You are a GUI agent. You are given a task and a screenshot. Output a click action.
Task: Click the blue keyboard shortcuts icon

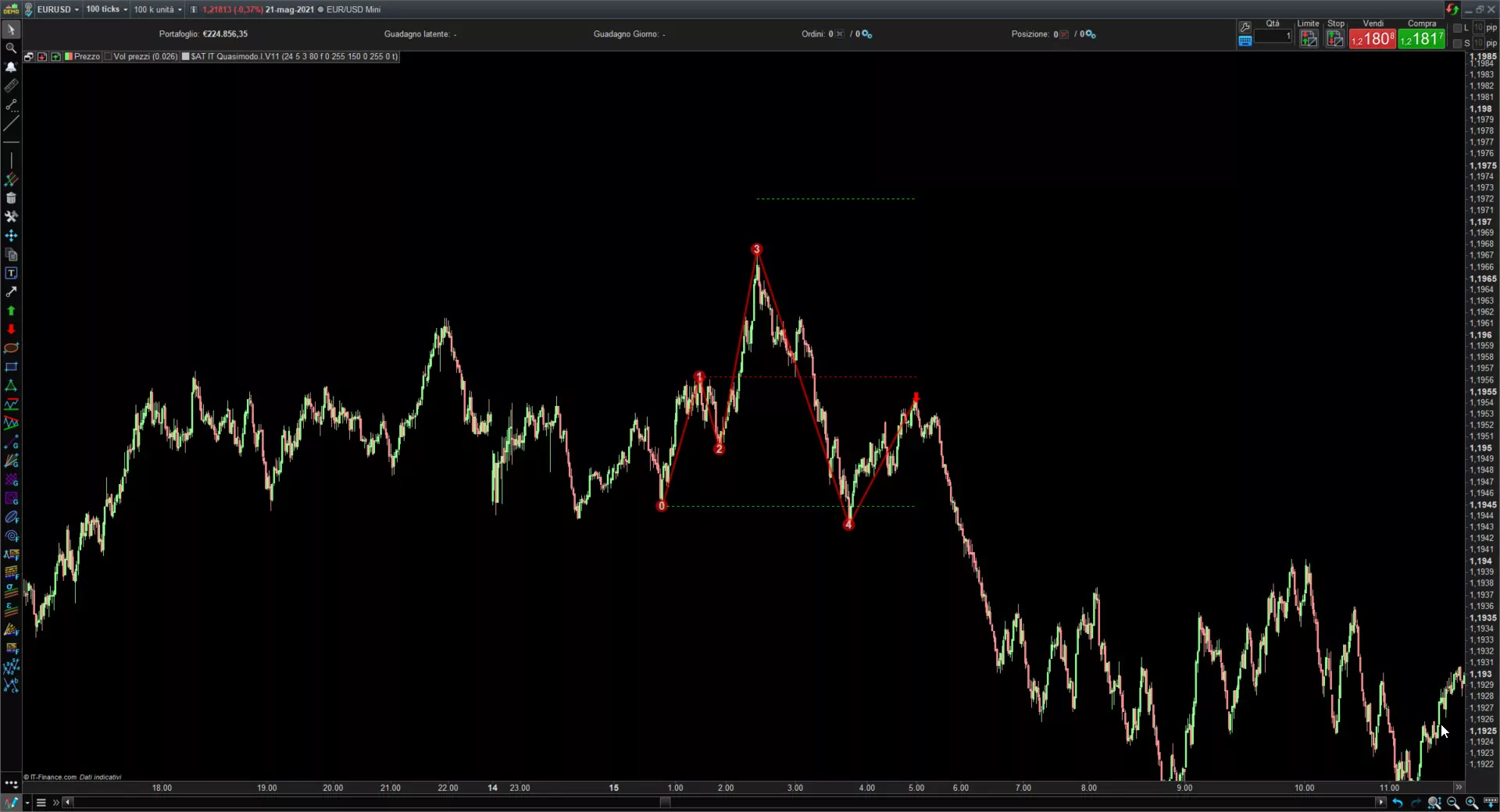pos(1245,41)
